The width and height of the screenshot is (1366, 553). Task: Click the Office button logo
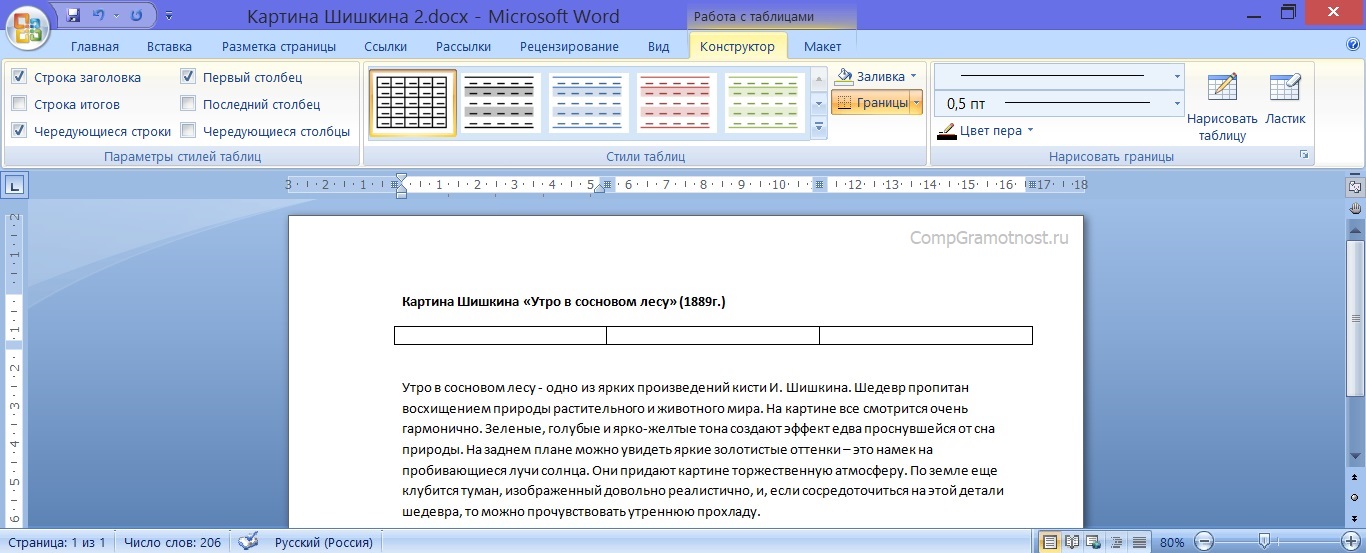30,26
